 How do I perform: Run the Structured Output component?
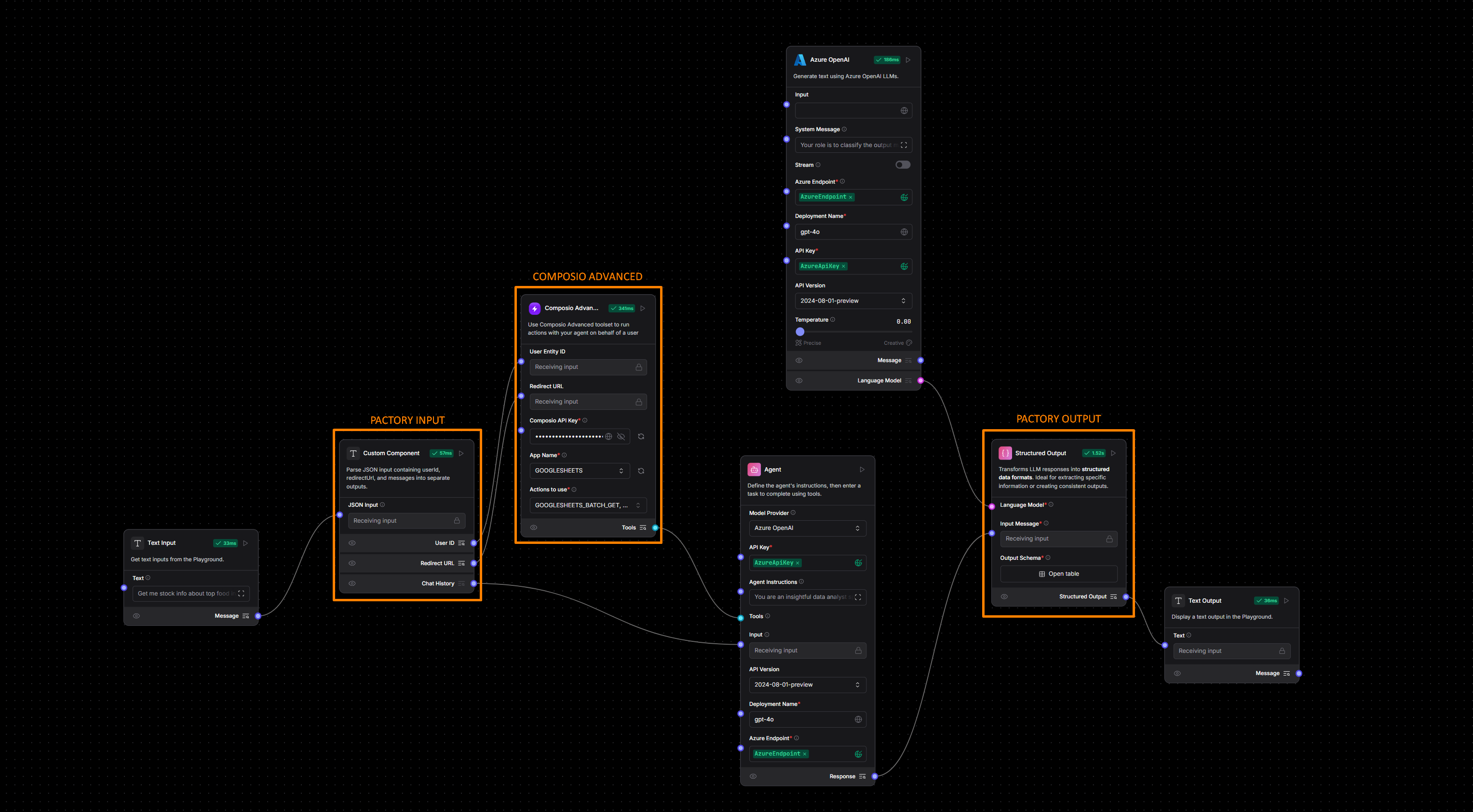pyautogui.click(x=1113, y=452)
